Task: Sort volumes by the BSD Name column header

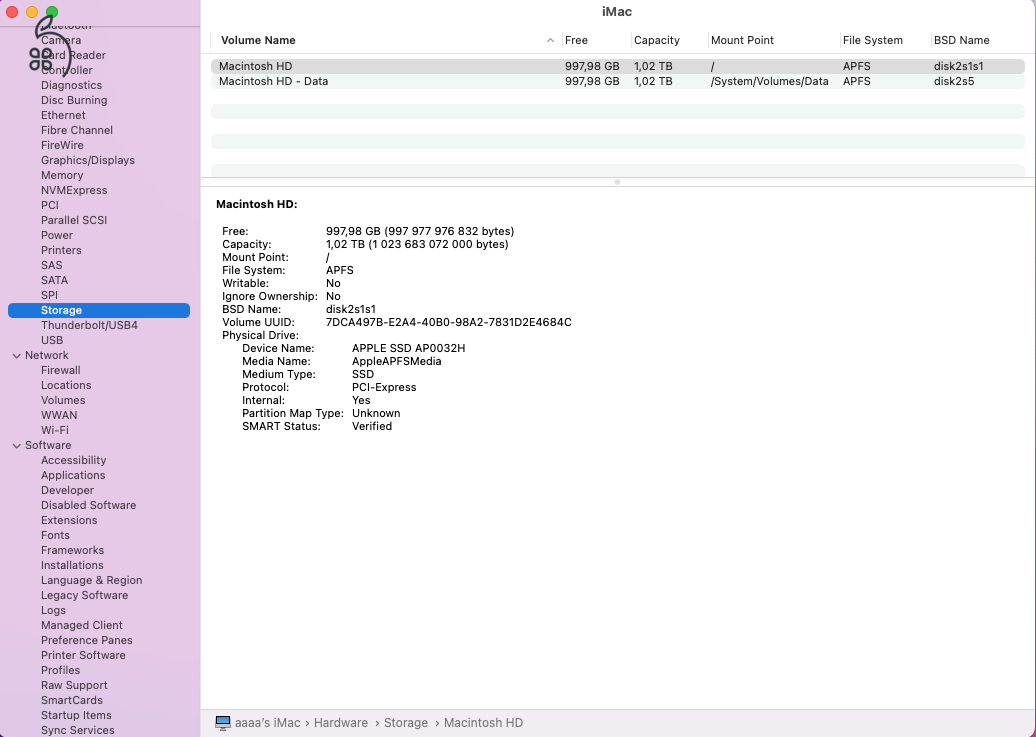Action: point(961,40)
